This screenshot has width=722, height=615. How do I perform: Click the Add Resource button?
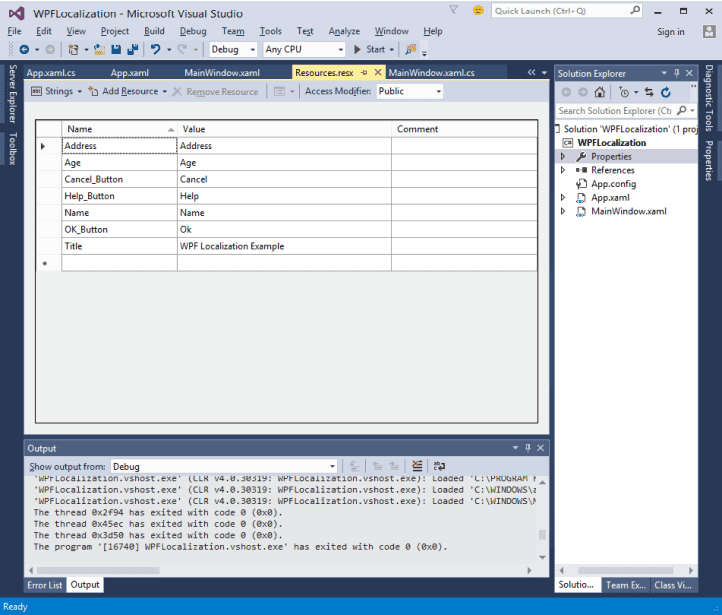[x=124, y=91]
